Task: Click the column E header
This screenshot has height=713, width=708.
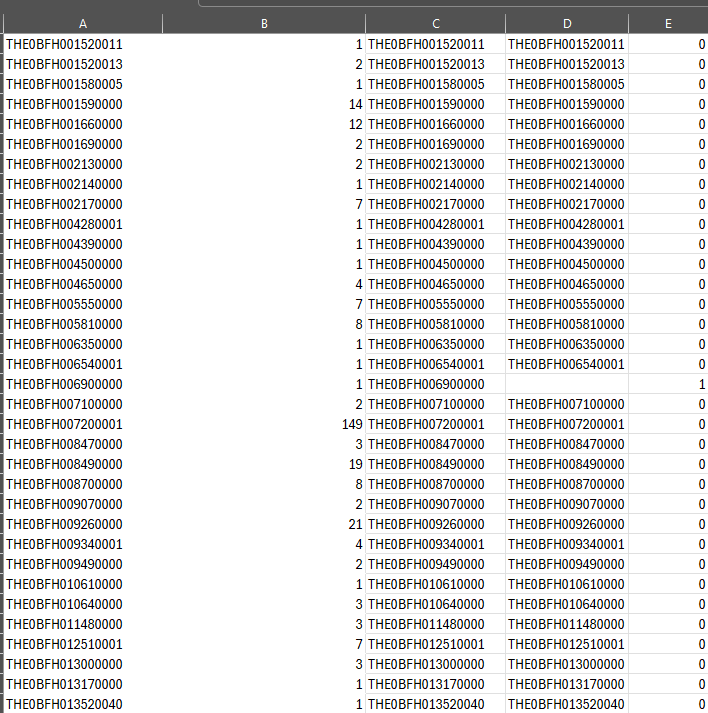Action: (668, 23)
